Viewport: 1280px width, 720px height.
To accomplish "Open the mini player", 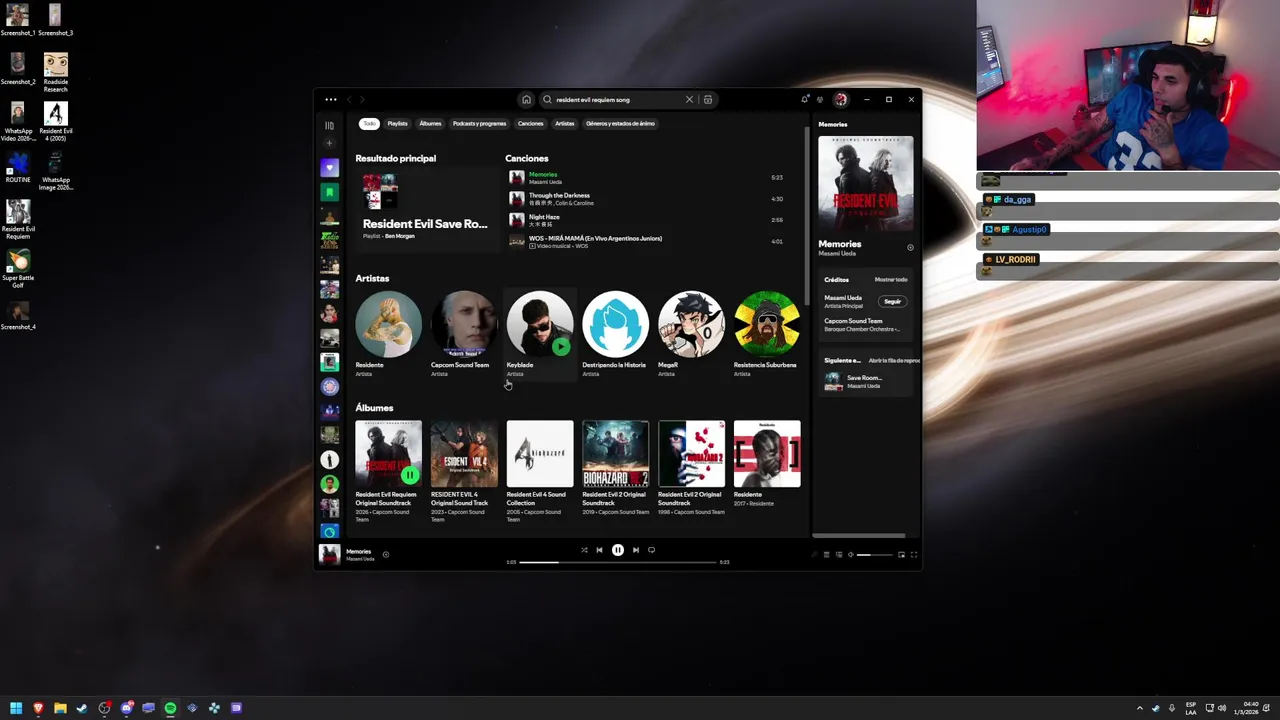I will [901, 554].
